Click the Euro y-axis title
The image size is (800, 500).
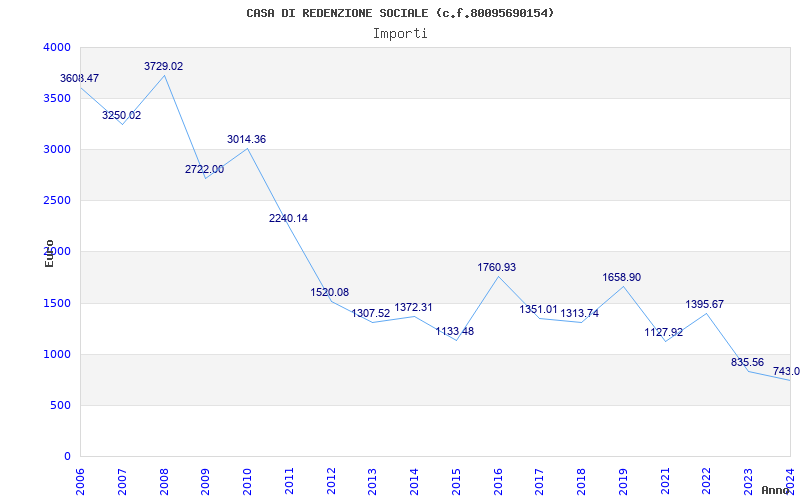(x=49, y=254)
